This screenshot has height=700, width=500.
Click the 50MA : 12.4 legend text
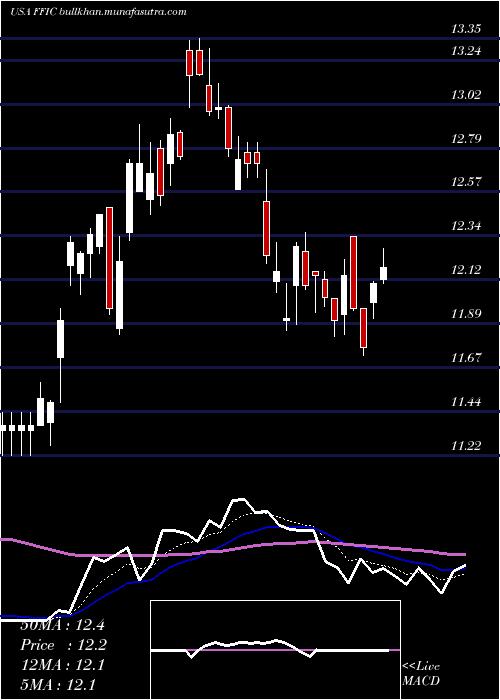click(x=62, y=625)
